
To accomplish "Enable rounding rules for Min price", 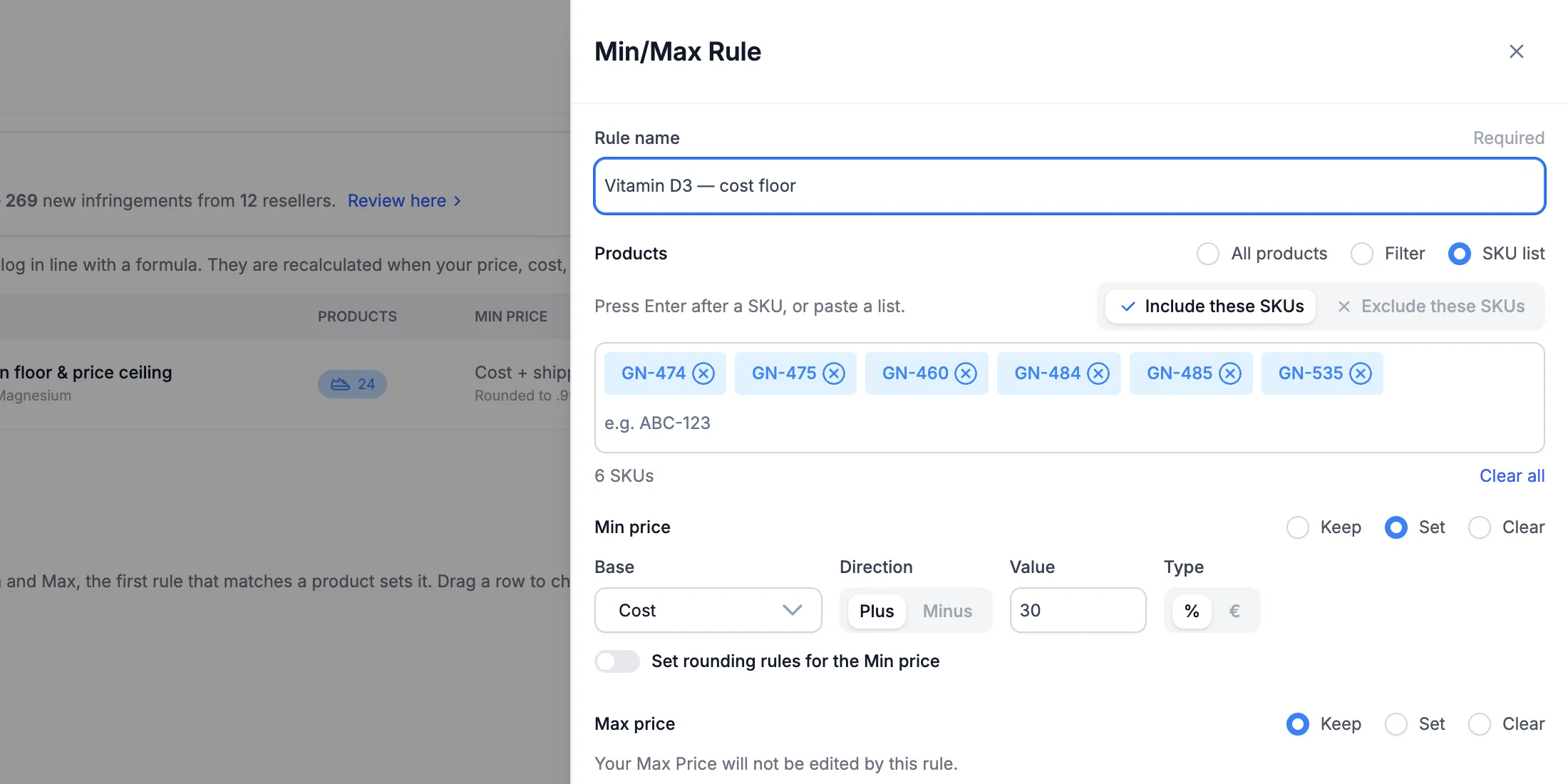I will pos(617,661).
